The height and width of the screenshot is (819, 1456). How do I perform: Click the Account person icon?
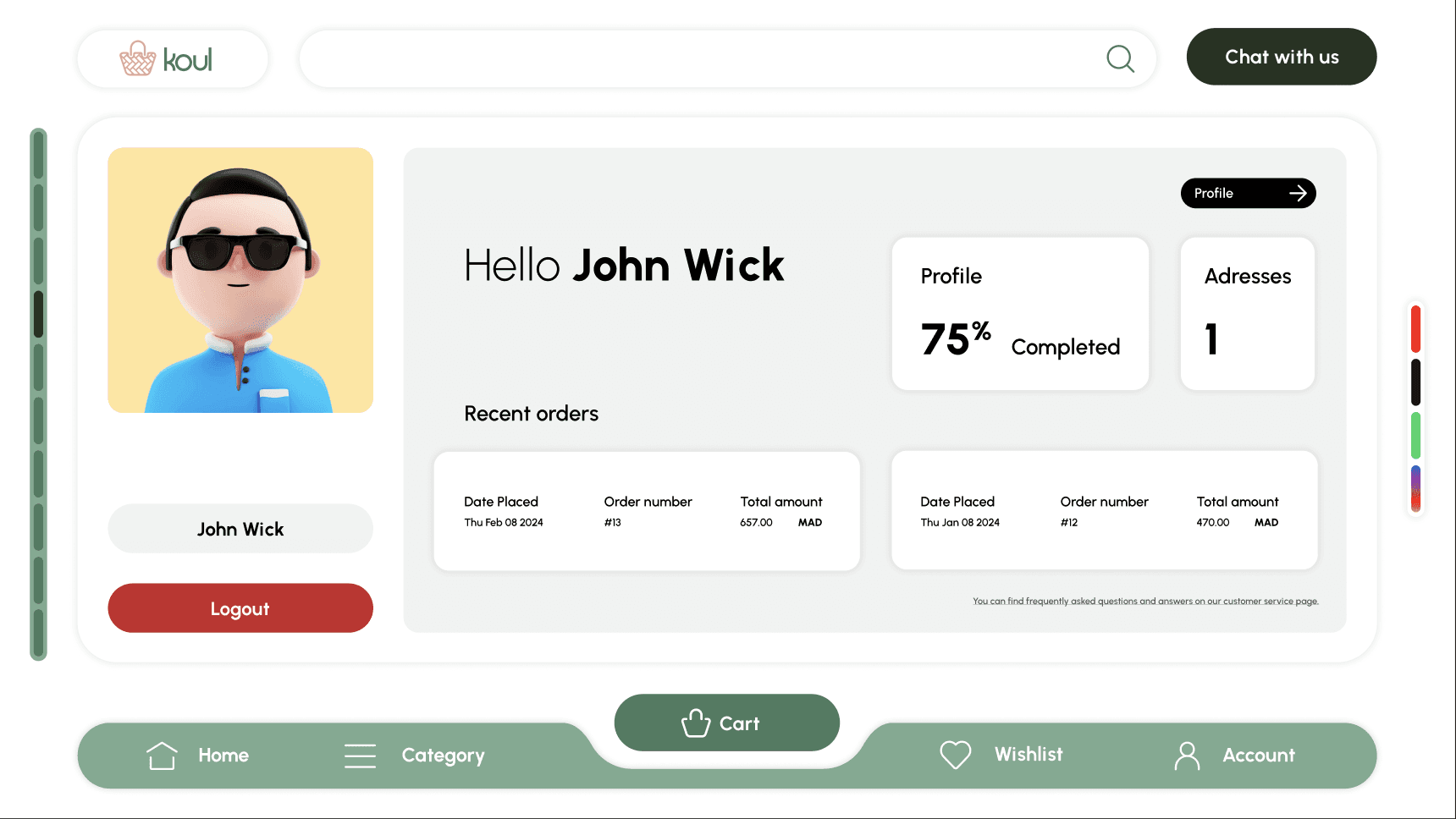click(x=1188, y=756)
